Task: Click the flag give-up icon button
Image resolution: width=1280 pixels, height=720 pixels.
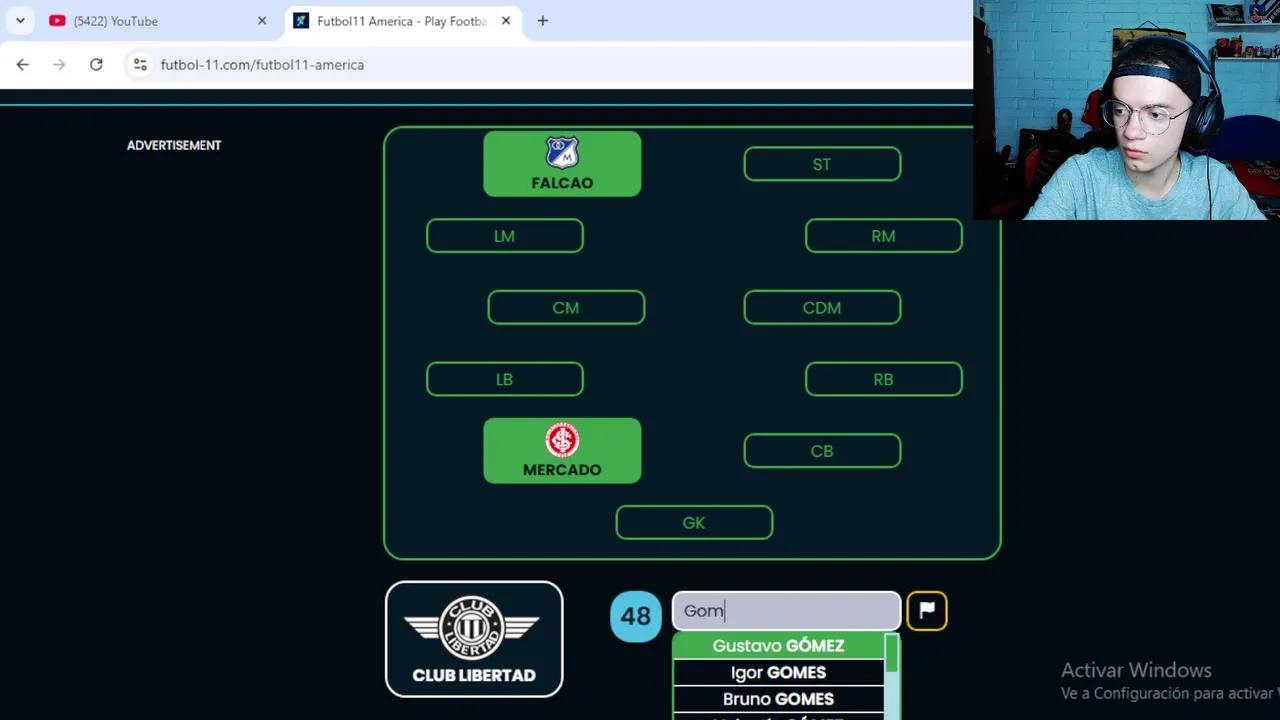Action: click(927, 611)
